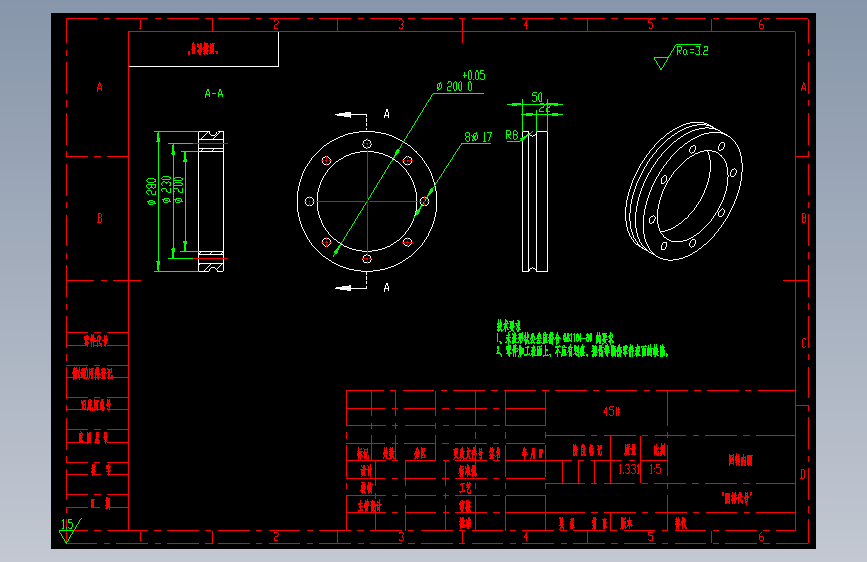Click the quoted "图样代号" drawing number field
The width and height of the screenshot is (867, 562).
coord(737,498)
